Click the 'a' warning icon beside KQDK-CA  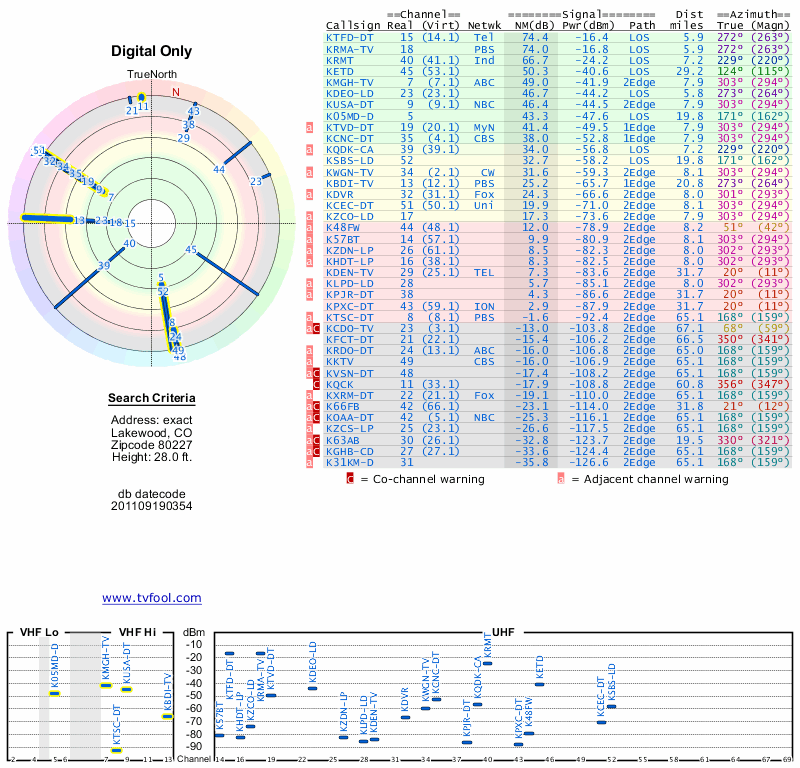point(311,149)
